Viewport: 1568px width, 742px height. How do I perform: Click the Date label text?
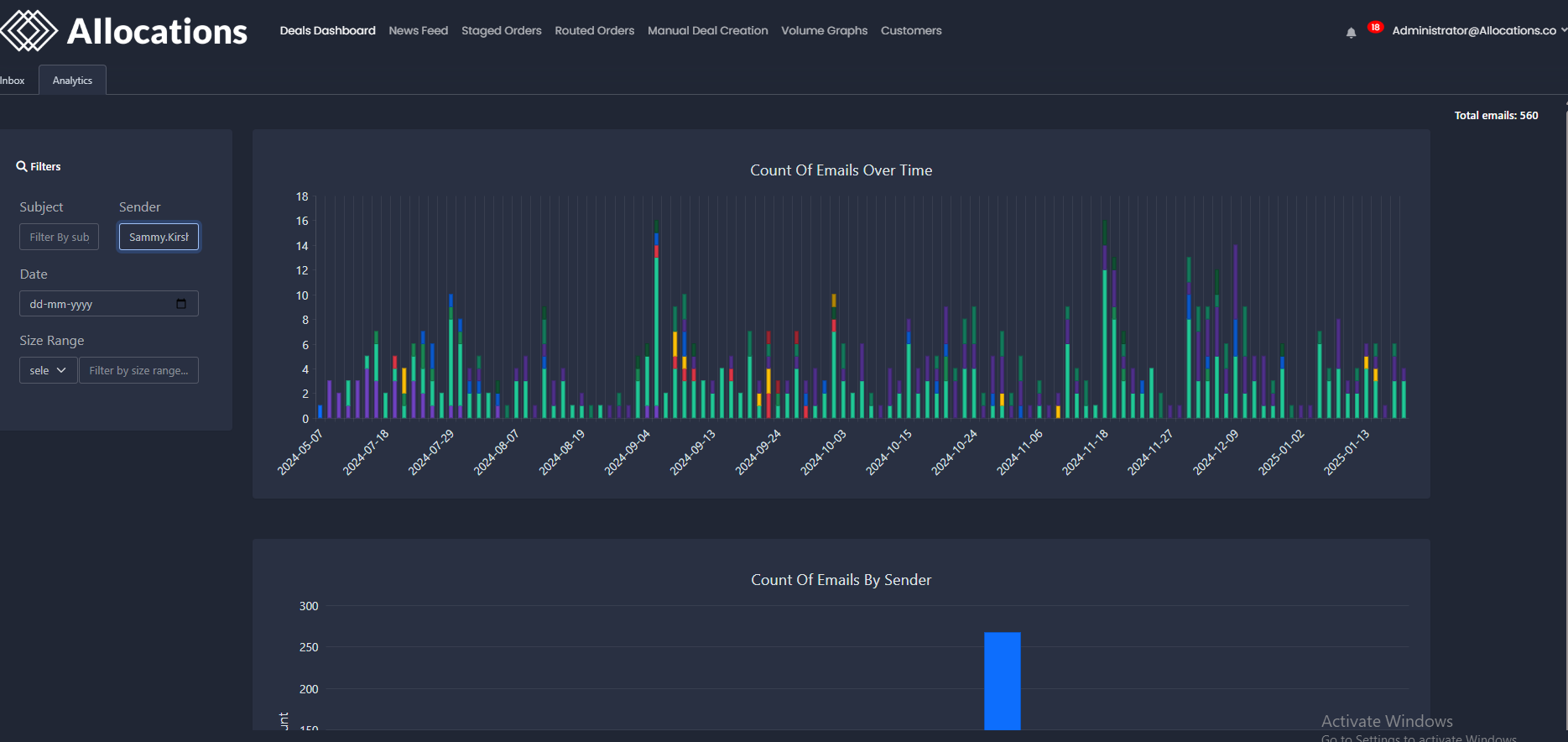click(x=34, y=274)
